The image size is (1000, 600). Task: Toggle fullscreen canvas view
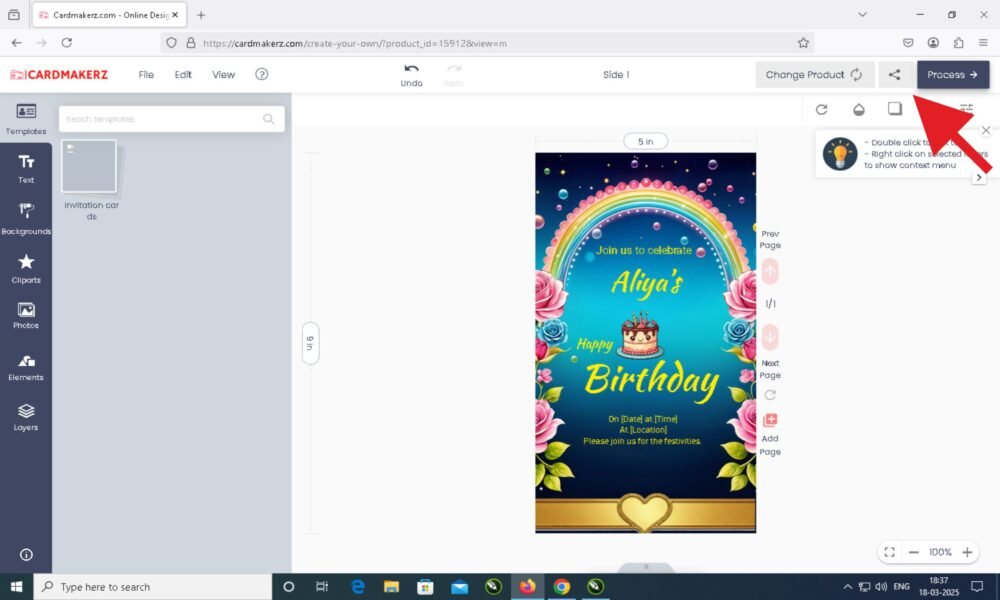tap(890, 552)
